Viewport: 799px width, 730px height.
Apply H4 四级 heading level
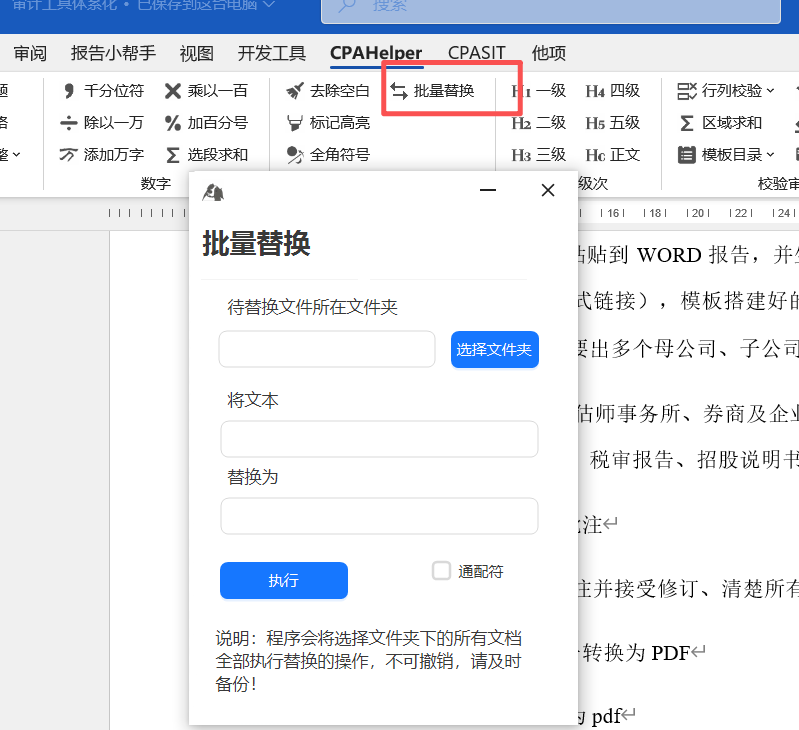click(x=612, y=91)
